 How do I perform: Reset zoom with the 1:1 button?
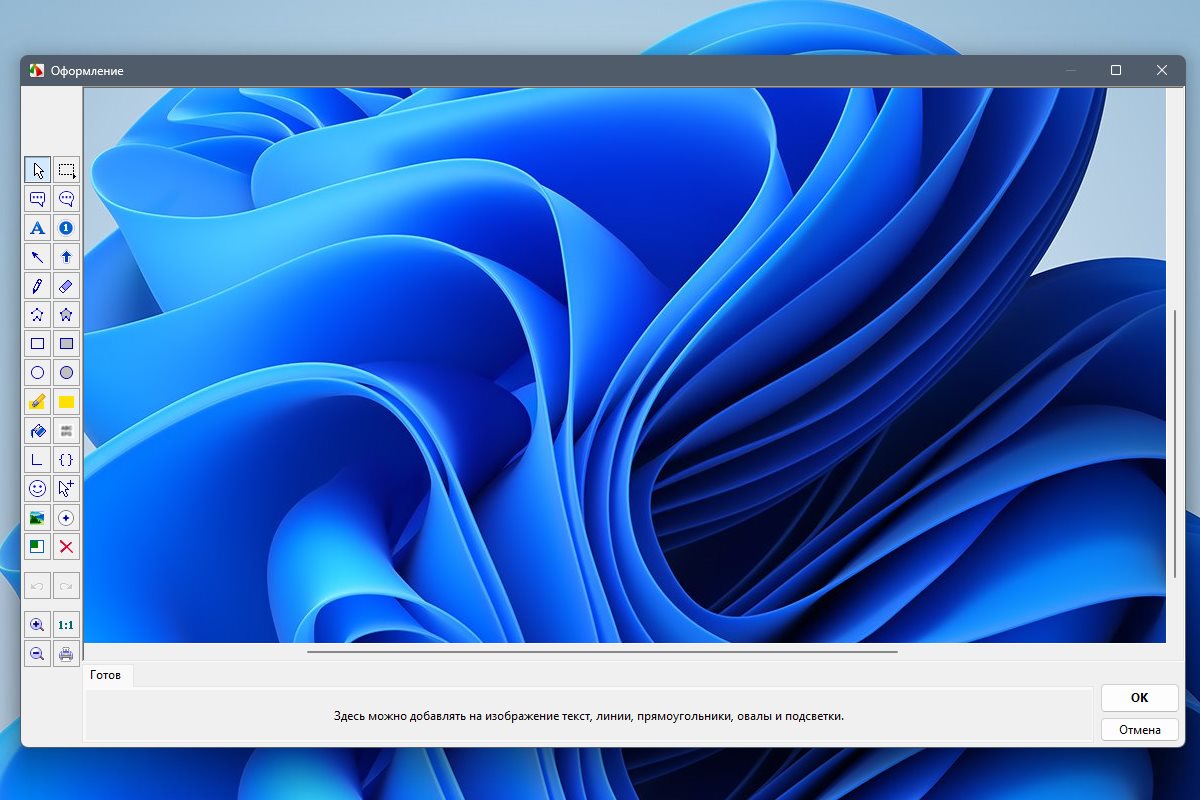click(x=66, y=625)
